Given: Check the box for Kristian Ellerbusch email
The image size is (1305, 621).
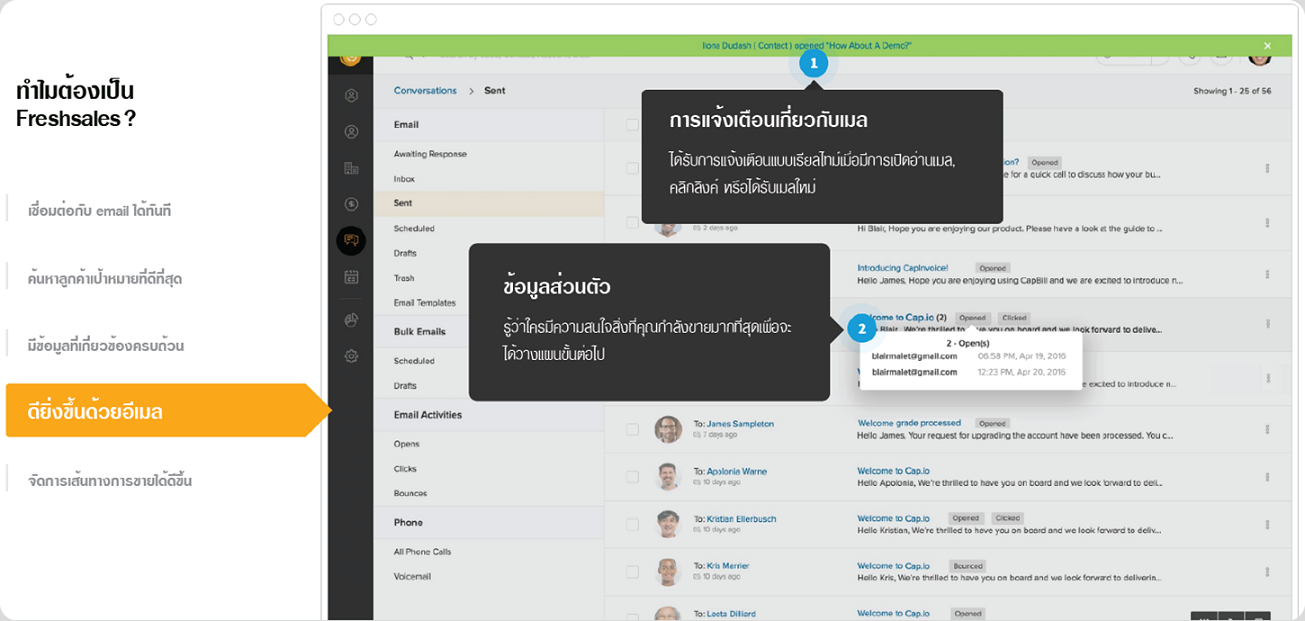Looking at the screenshot, I should click(x=632, y=524).
